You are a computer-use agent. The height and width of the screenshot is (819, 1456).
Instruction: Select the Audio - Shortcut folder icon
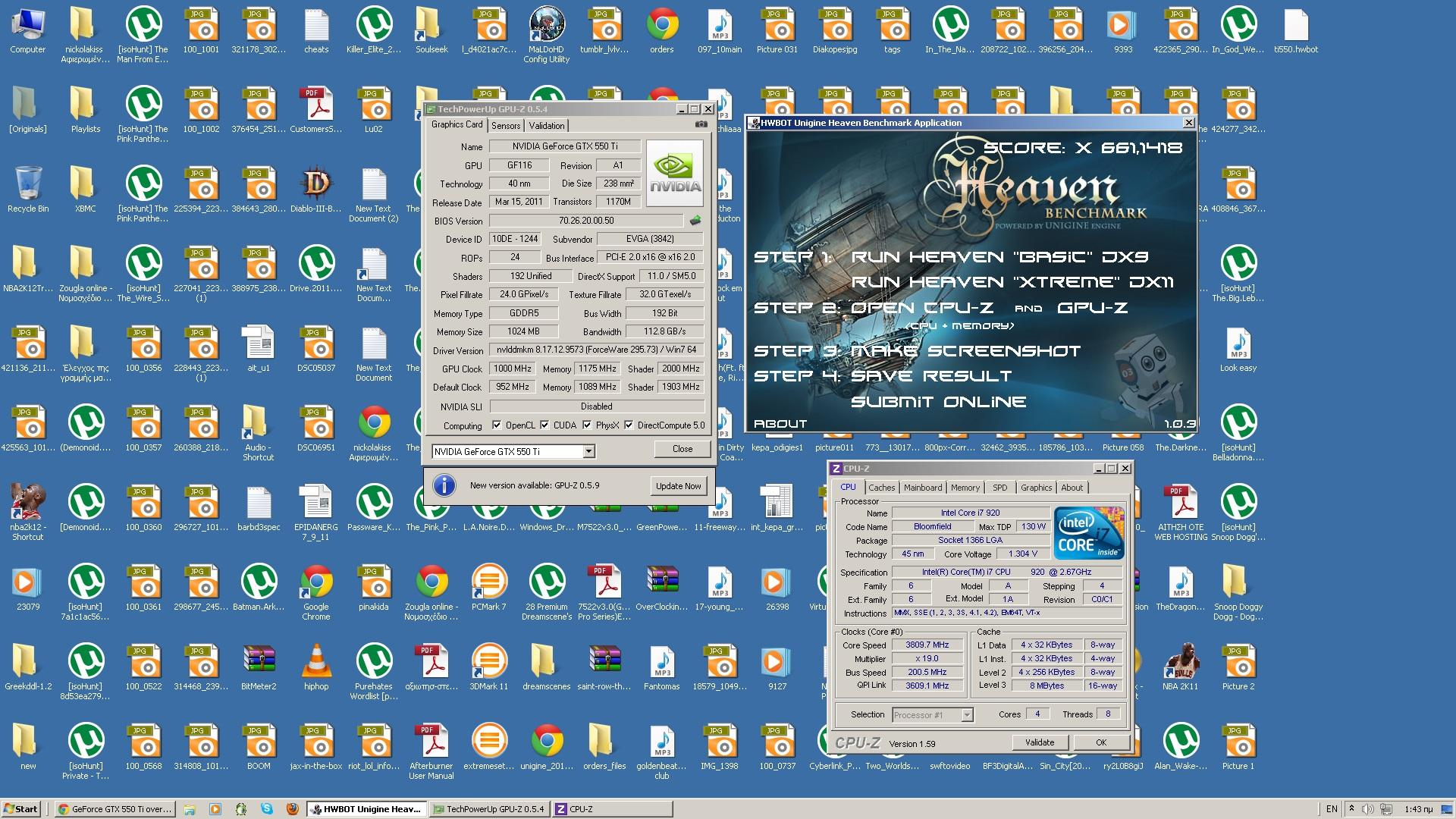[x=259, y=434]
